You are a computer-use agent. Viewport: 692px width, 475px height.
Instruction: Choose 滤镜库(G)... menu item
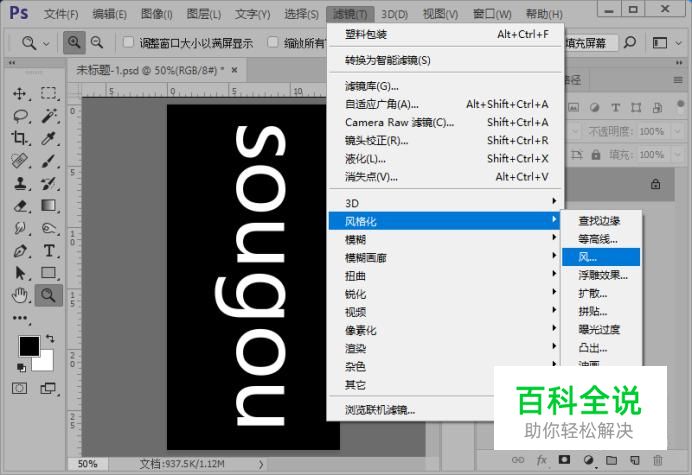pos(444,86)
